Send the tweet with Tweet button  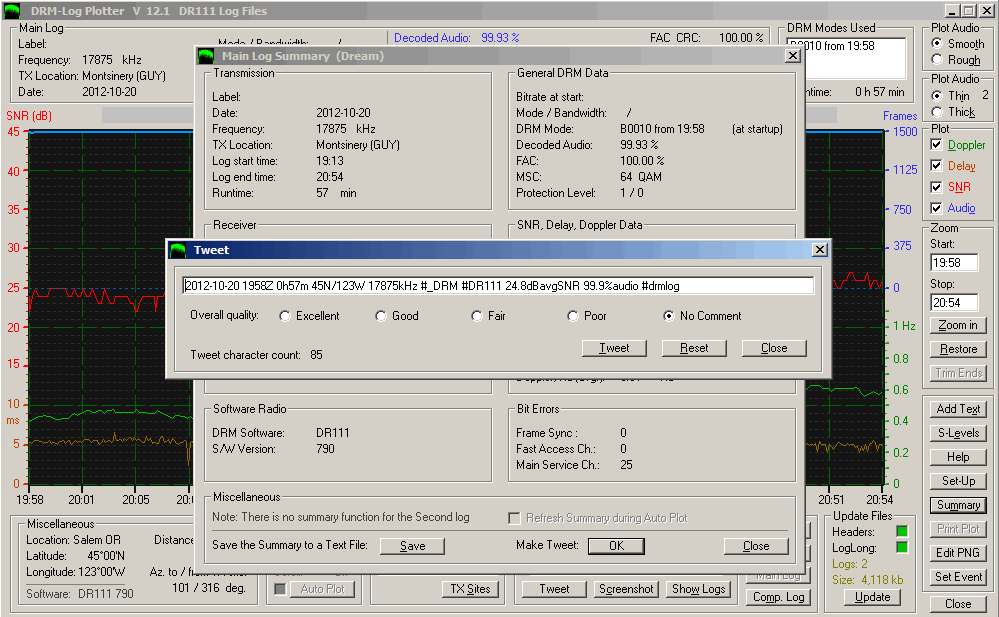(x=614, y=348)
